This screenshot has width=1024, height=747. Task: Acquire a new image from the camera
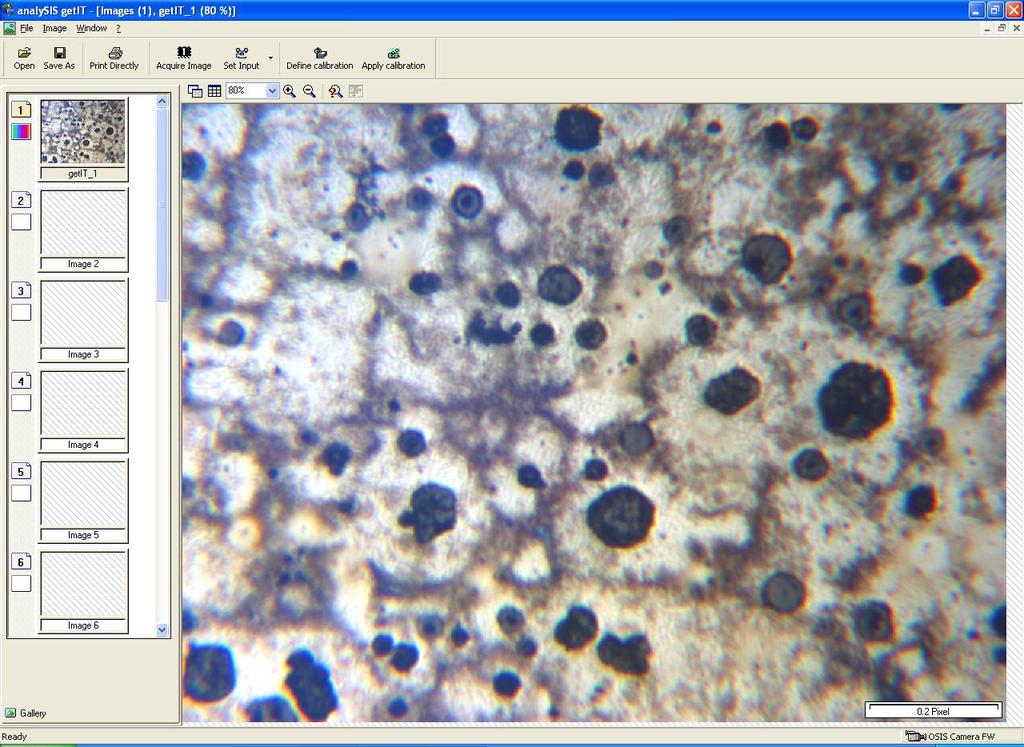pos(184,58)
